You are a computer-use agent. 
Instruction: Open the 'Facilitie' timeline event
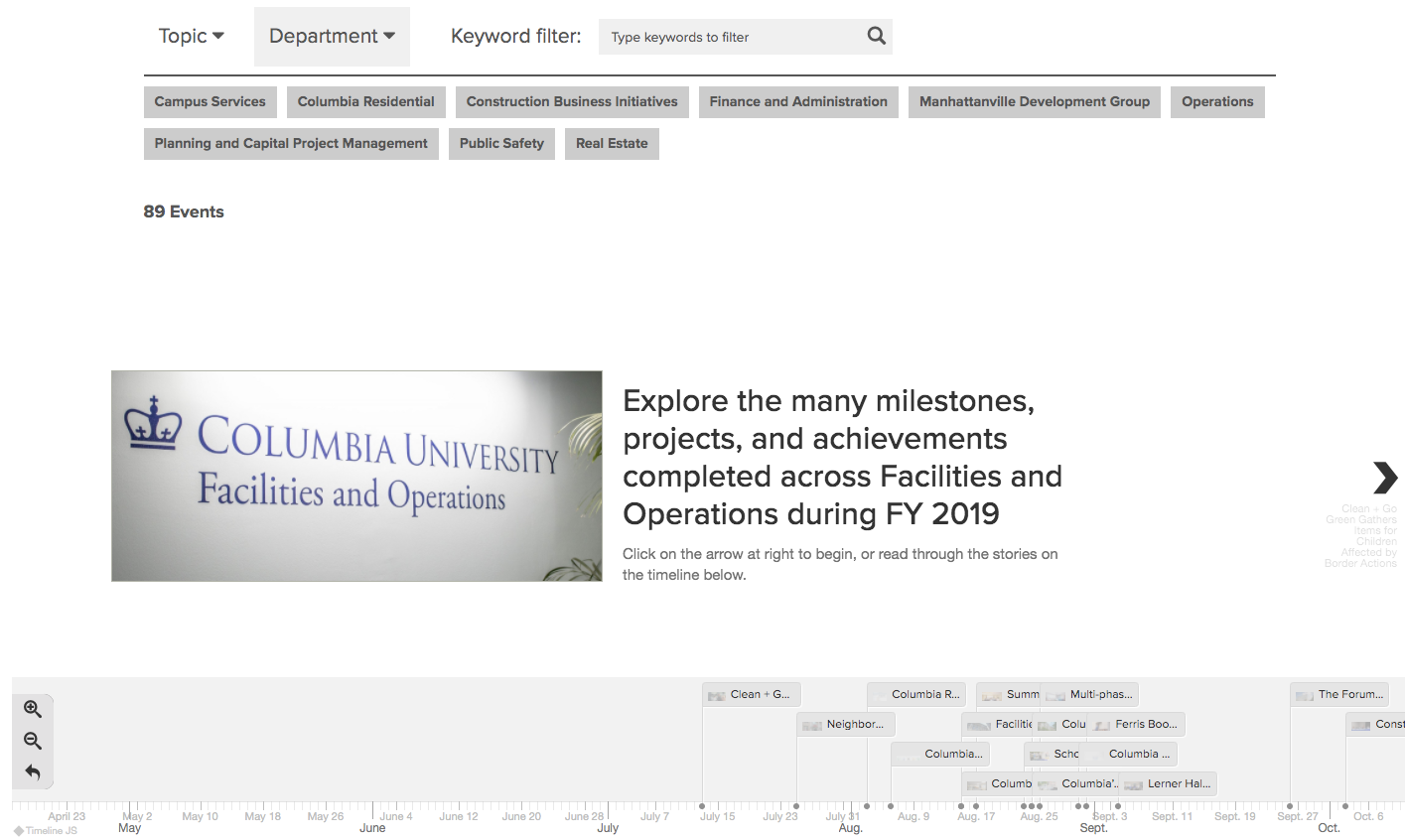point(997,725)
